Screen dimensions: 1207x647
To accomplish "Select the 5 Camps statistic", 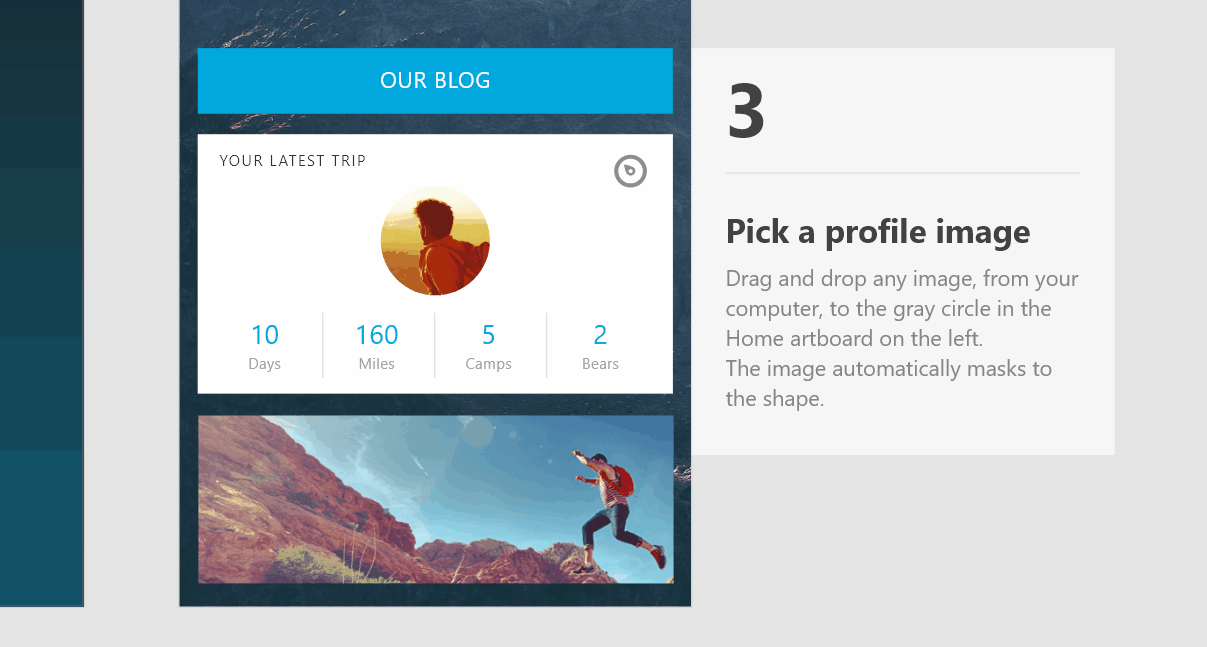I will [x=488, y=346].
